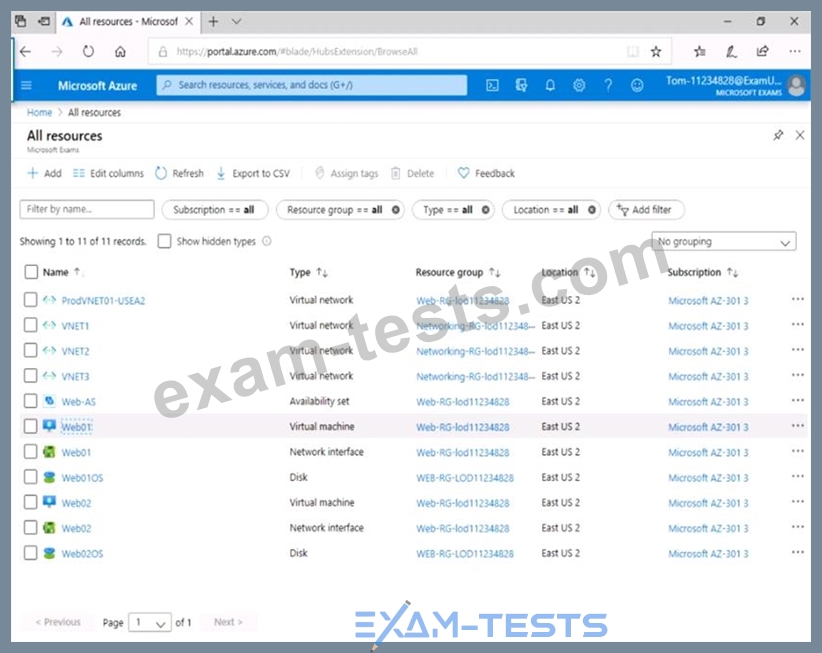Select the Web02OS row checkbox
This screenshot has height=653, width=822.
point(30,553)
